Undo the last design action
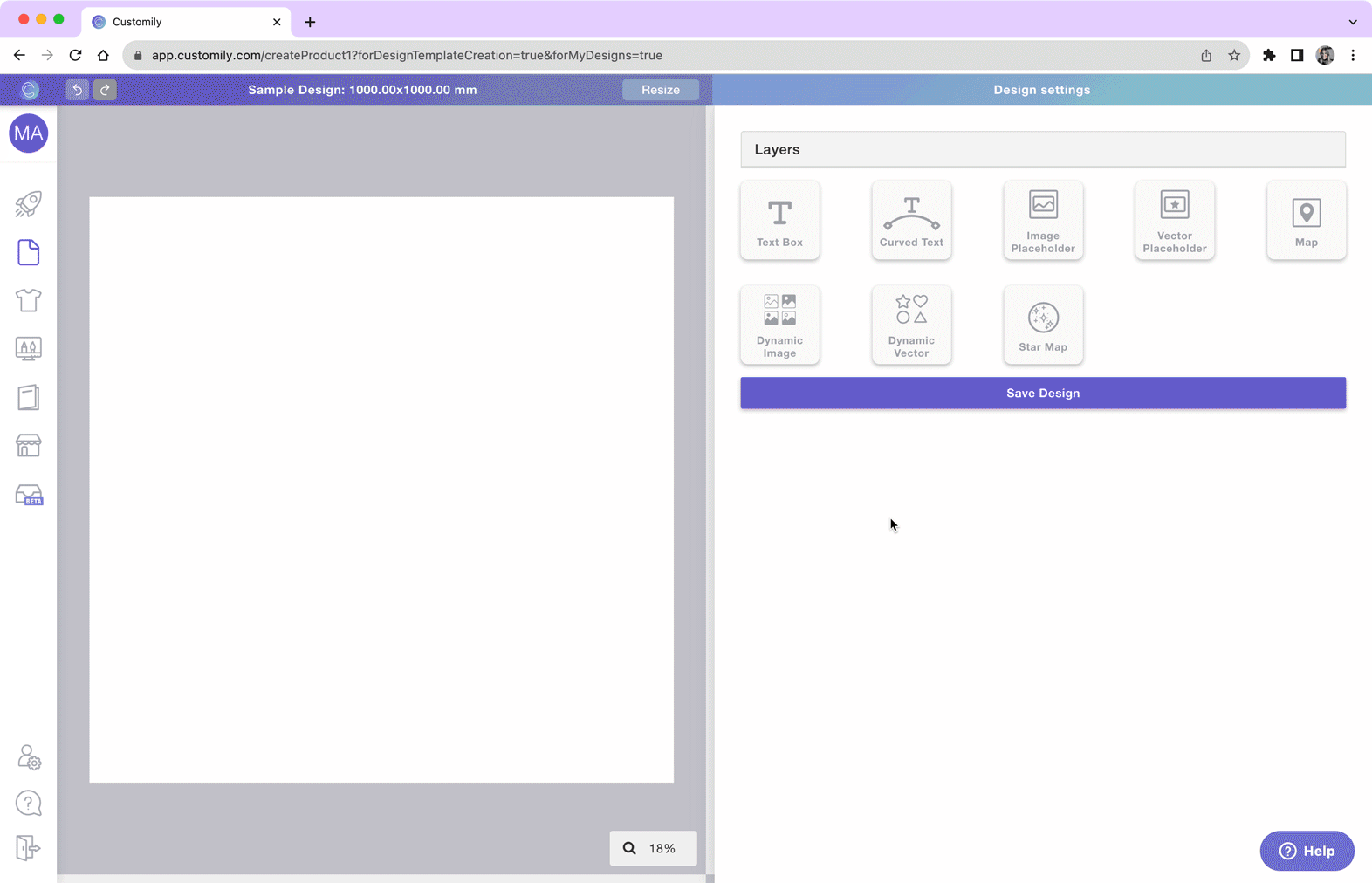The image size is (1372, 883). point(77,90)
